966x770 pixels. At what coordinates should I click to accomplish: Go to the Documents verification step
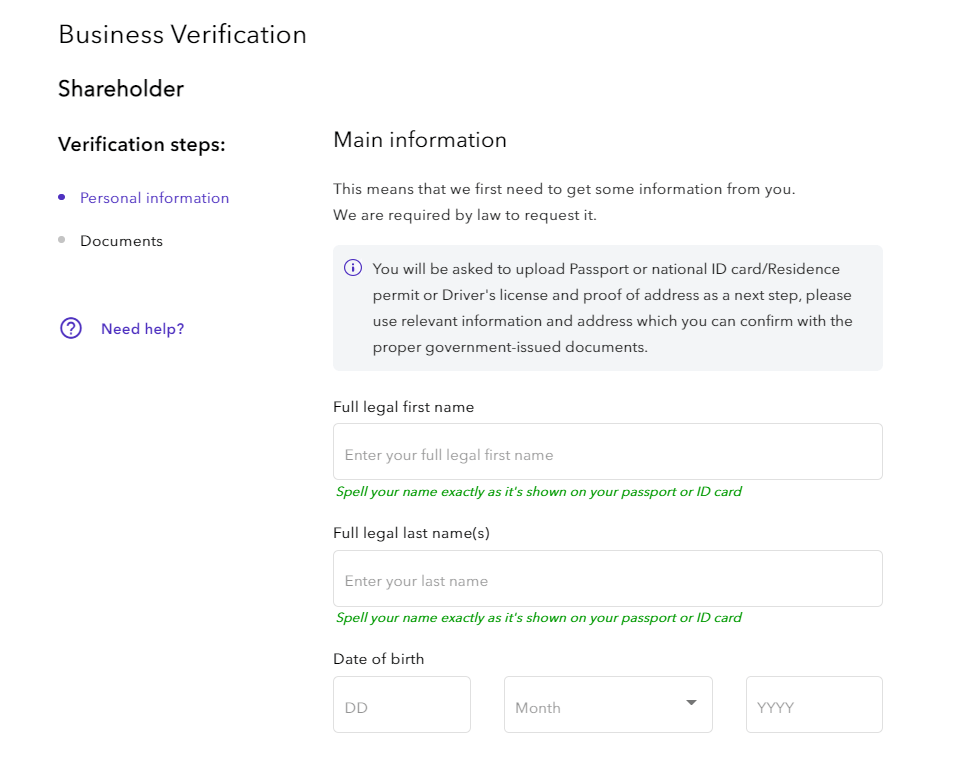pyautogui.click(x=121, y=241)
